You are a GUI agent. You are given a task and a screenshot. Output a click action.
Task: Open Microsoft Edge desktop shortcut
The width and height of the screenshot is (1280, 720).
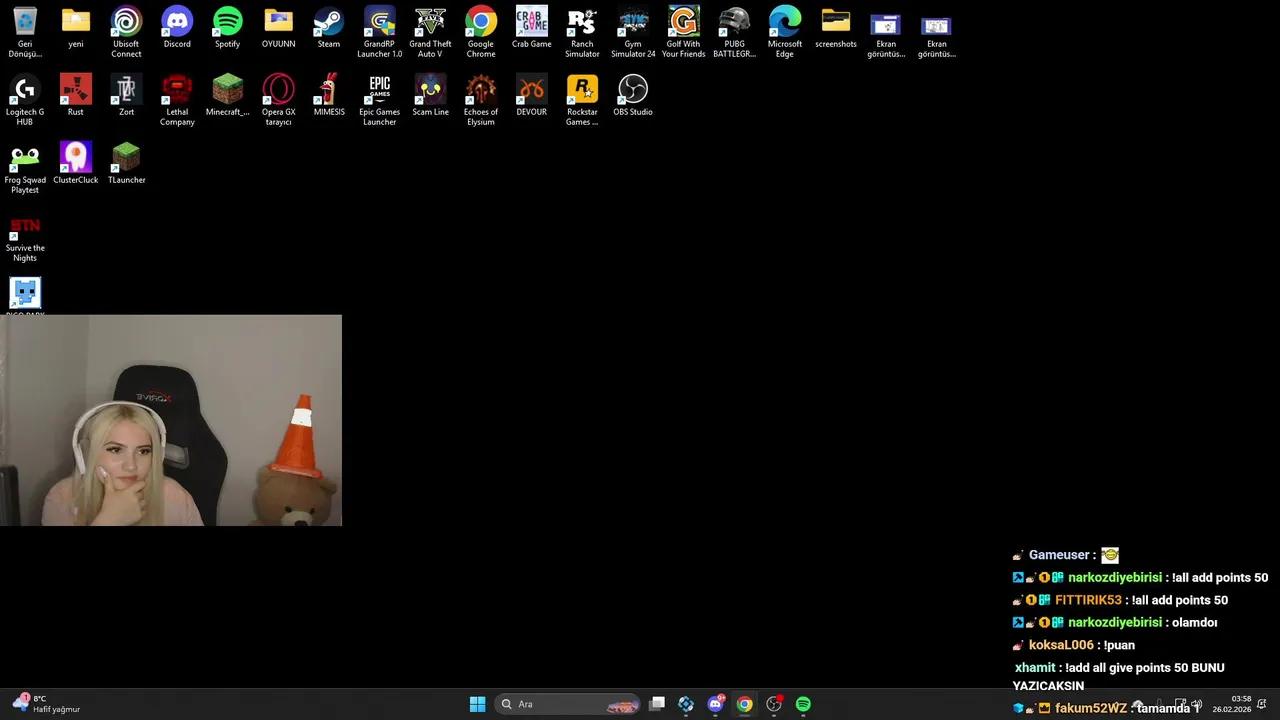(x=785, y=32)
